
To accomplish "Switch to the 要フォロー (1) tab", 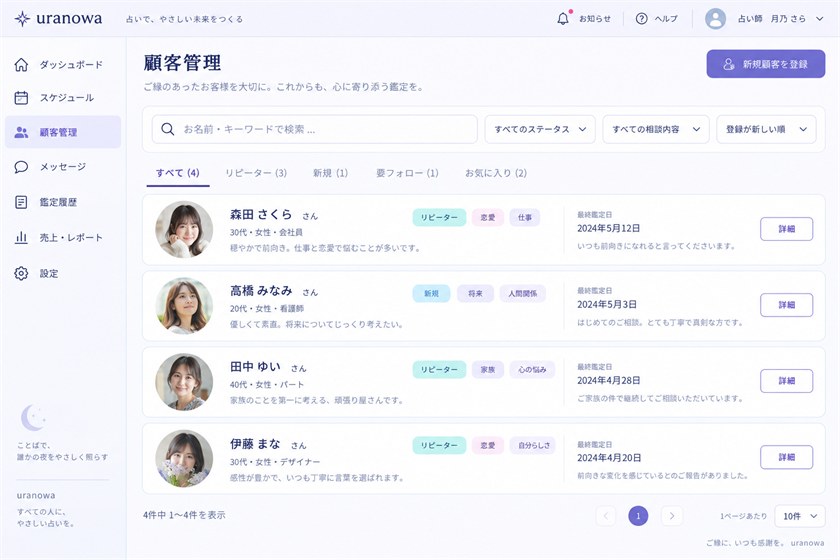I will [x=407, y=173].
